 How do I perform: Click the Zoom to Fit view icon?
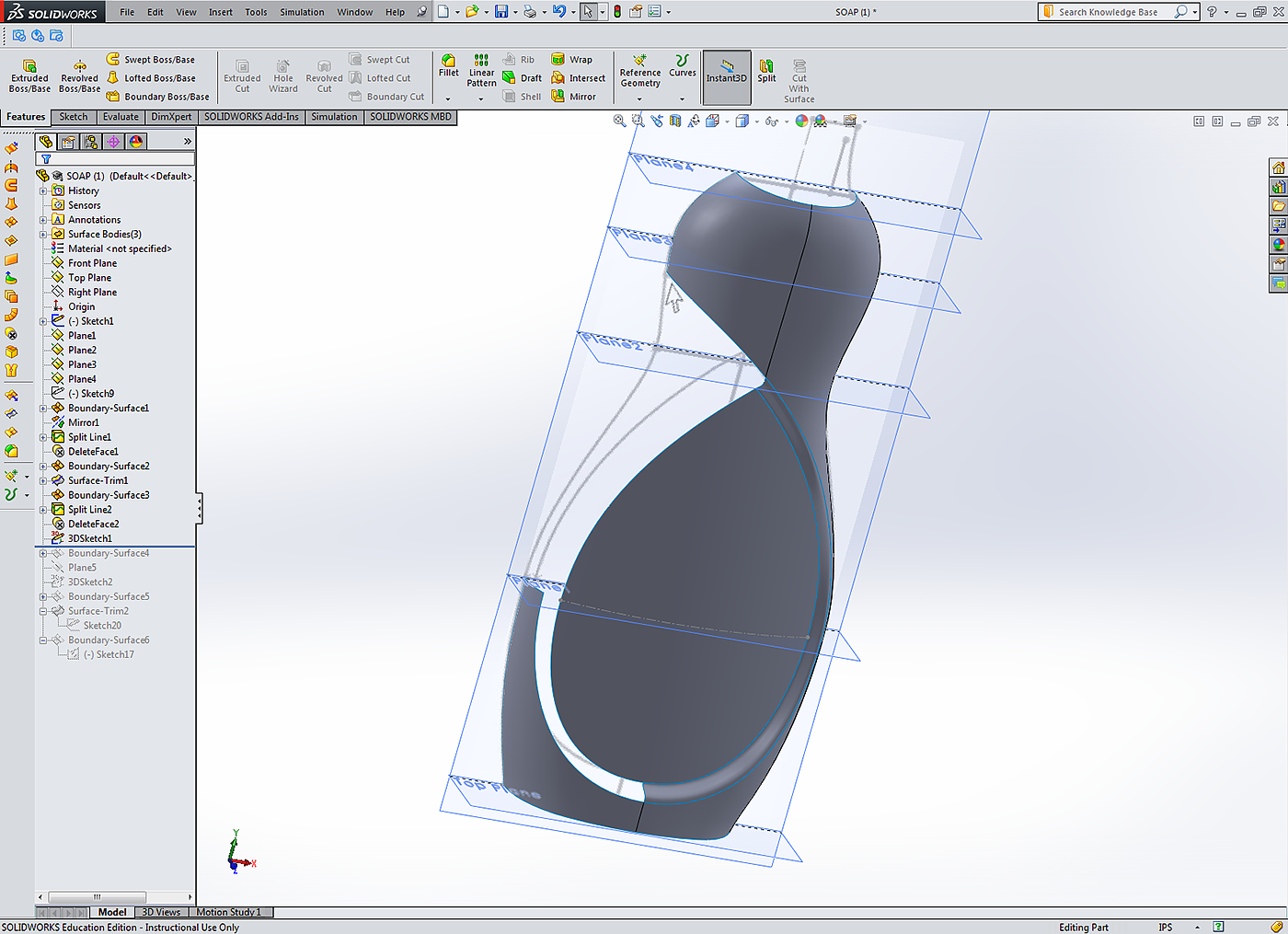pyautogui.click(x=620, y=121)
